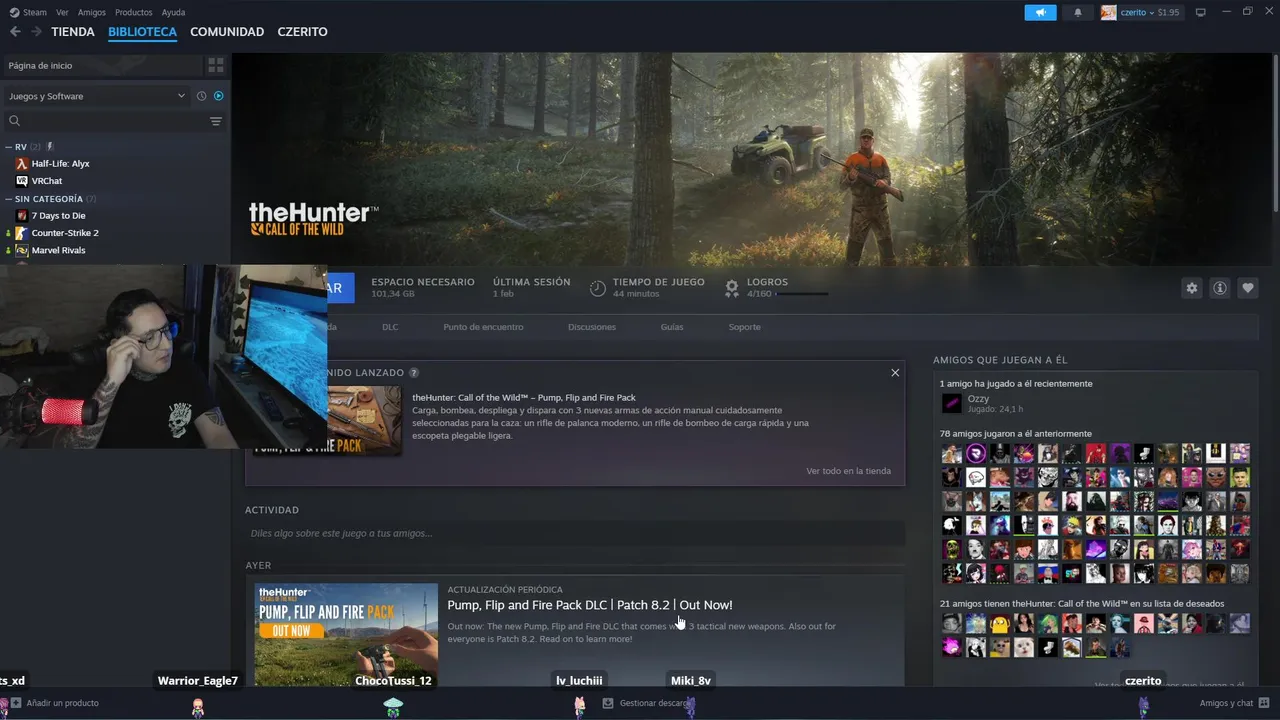Open collections grid view icon

click(216, 65)
